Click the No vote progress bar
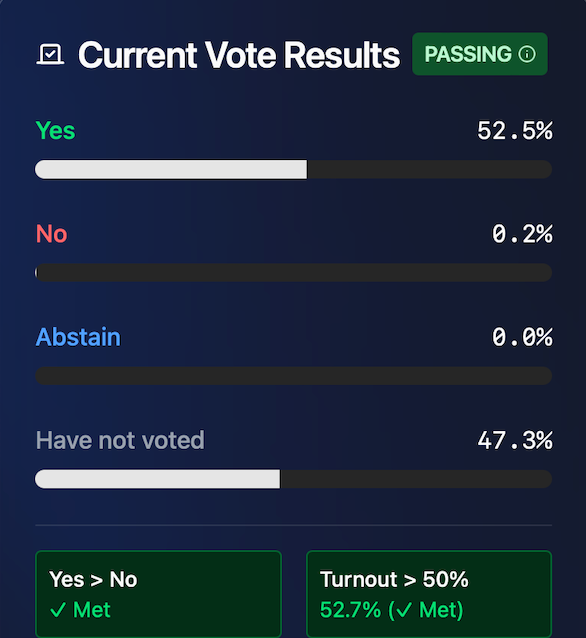 point(293,272)
